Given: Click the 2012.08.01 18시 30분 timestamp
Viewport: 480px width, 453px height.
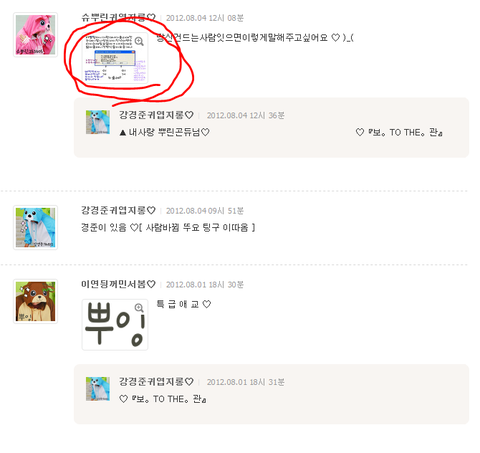Looking at the screenshot, I should (x=205, y=285).
